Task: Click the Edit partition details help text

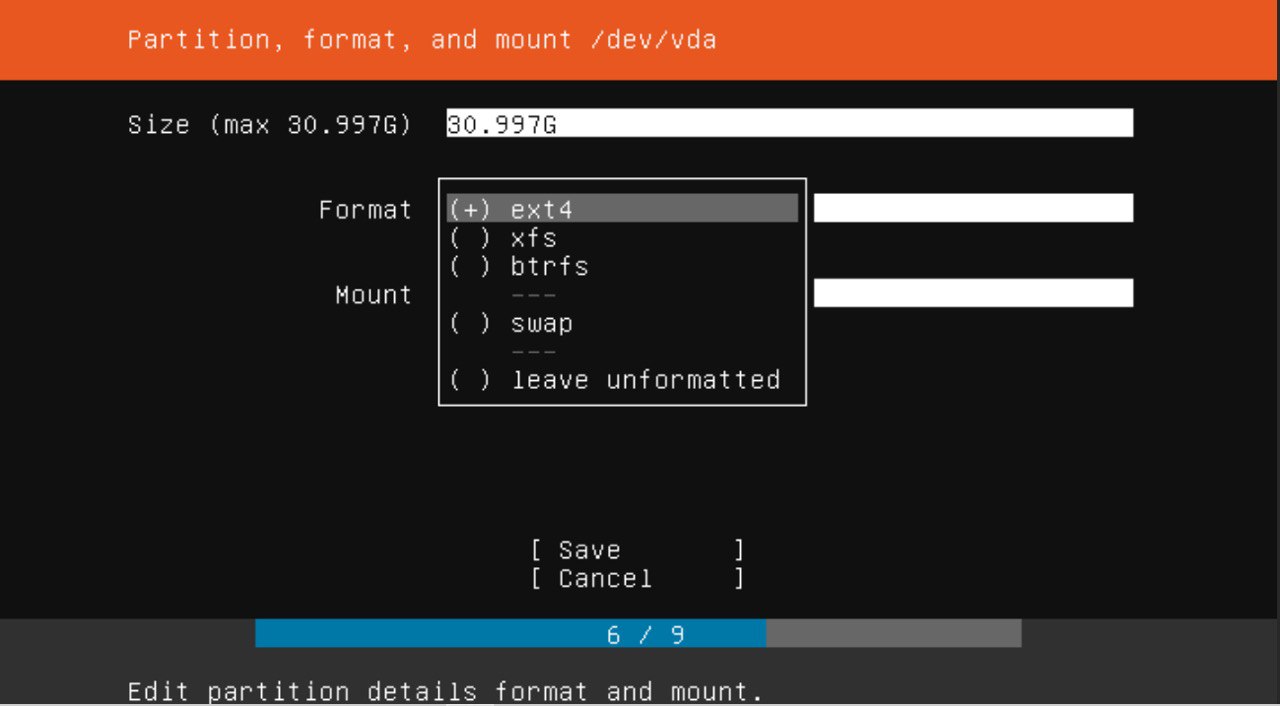Action: point(446,691)
